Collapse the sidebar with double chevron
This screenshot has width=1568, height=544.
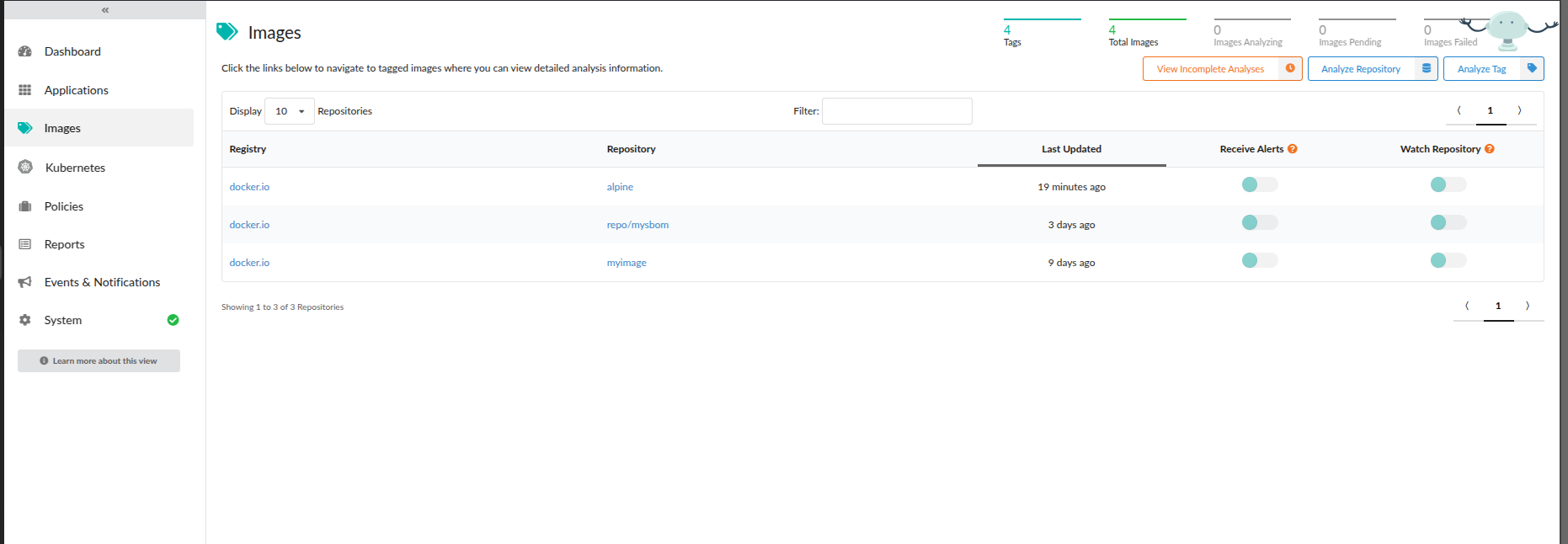tap(105, 10)
